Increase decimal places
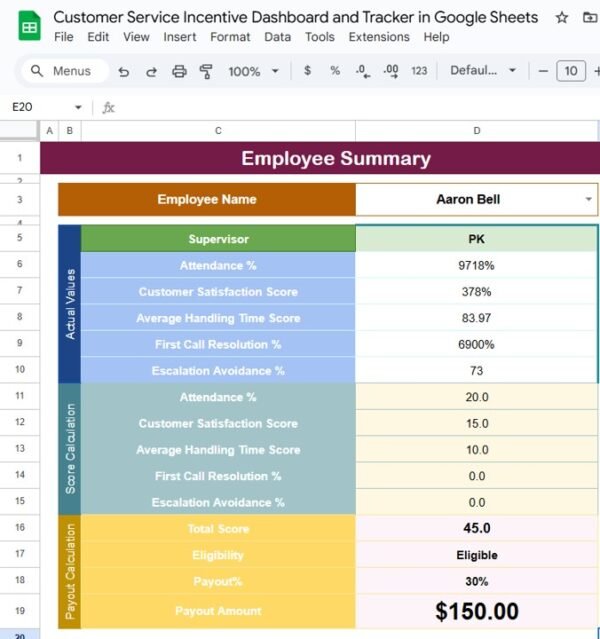Image resolution: width=600 pixels, height=639 pixels. pyautogui.click(x=391, y=71)
